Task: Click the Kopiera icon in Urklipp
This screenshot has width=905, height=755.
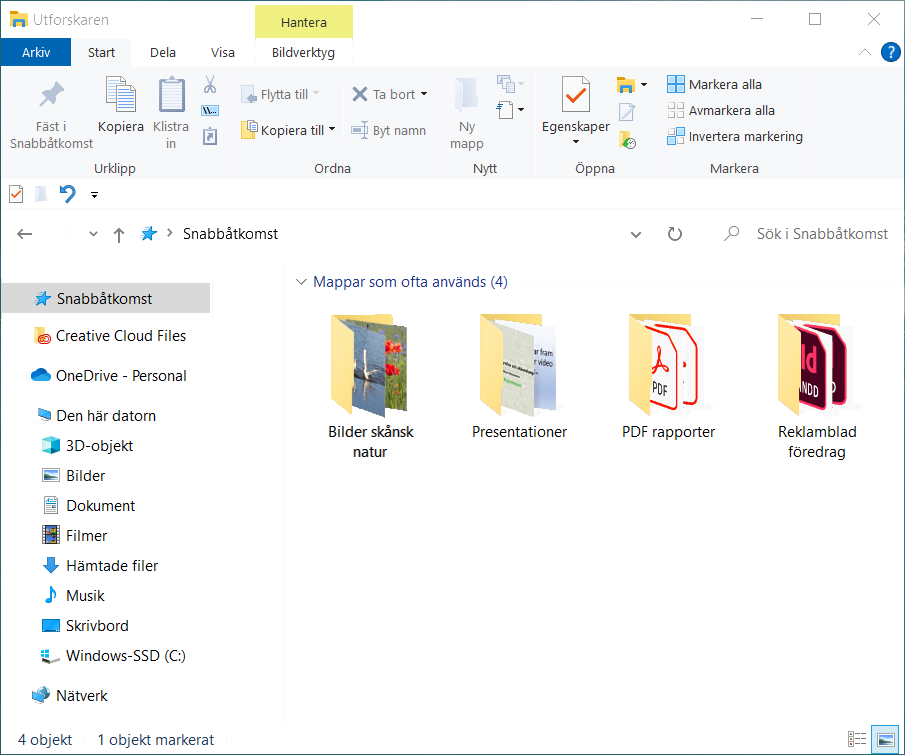Action: pos(120,96)
